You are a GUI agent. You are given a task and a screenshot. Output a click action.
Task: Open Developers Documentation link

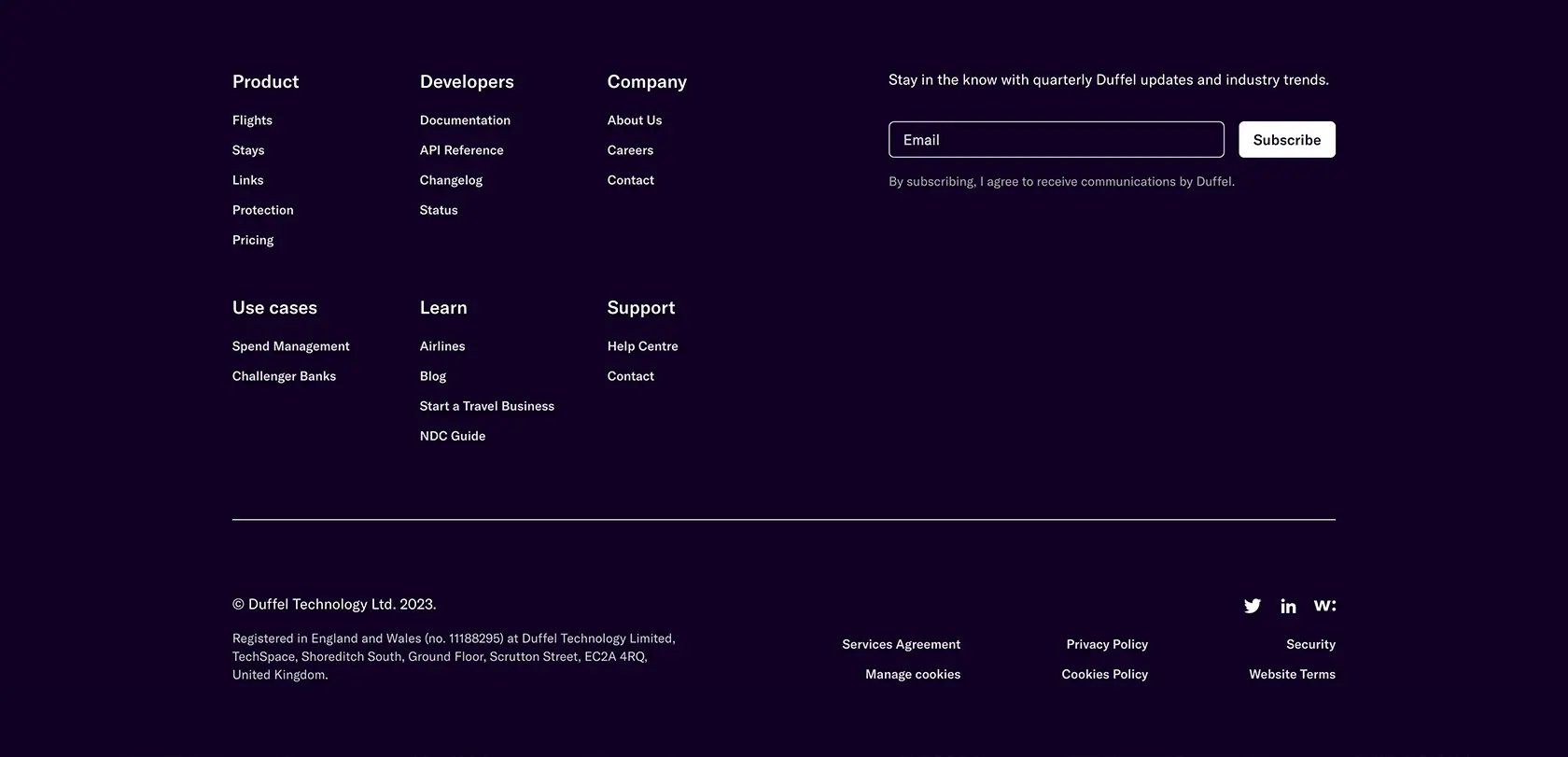pyautogui.click(x=465, y=120)
